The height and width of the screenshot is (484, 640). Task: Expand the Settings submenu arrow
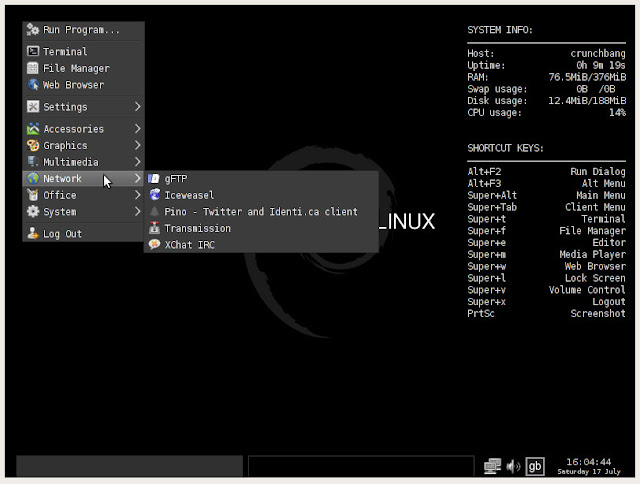[138, 107]
